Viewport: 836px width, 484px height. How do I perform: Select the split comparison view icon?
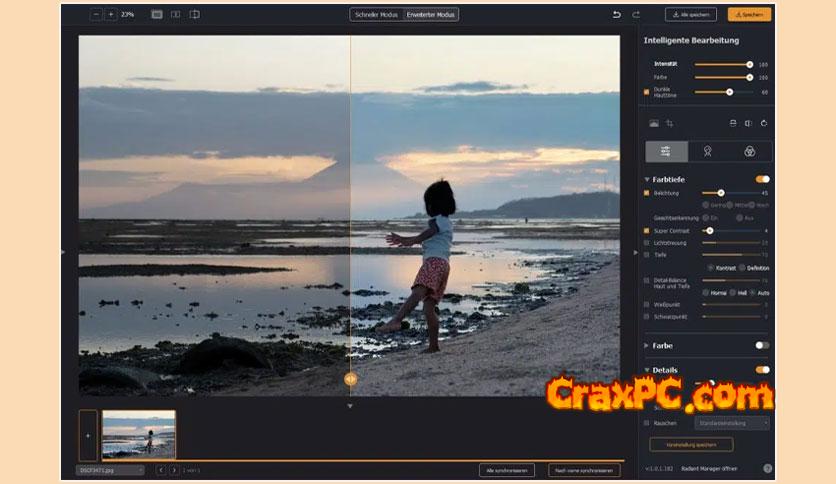point(176,15)
